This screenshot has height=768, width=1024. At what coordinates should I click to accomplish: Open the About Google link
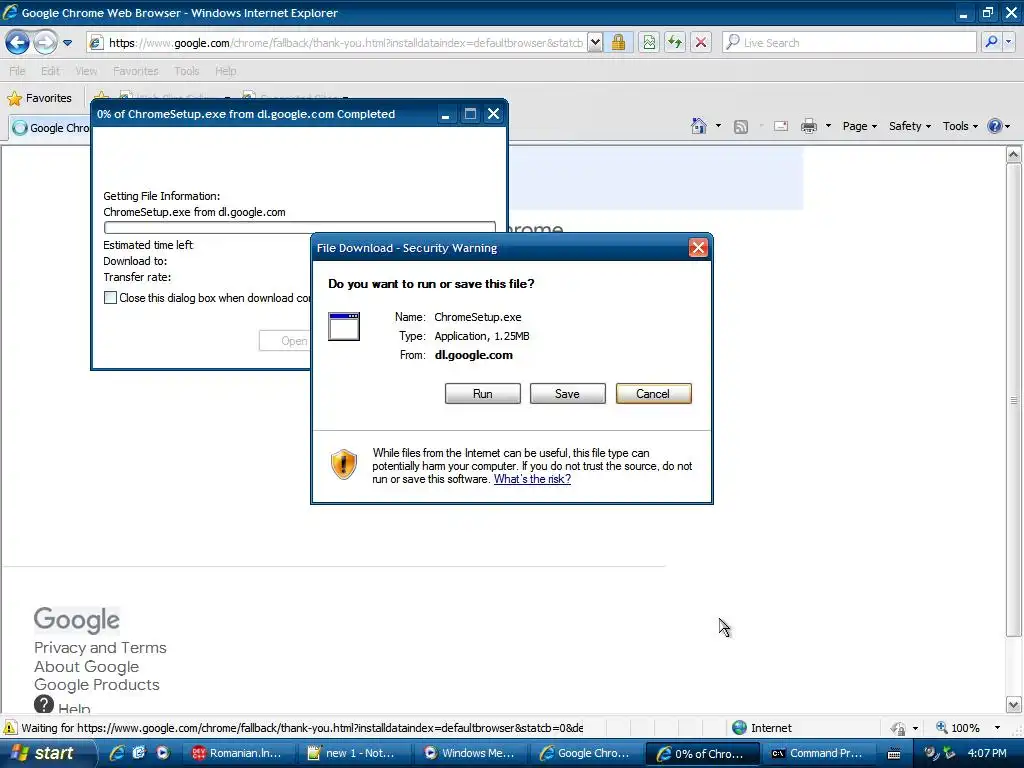point(86,667)
